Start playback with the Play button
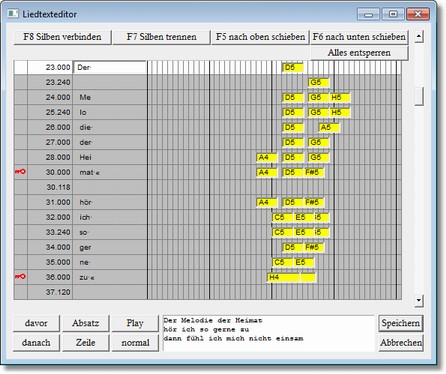The height and width of the screenshot is (374, 446). tap(135, 323)
